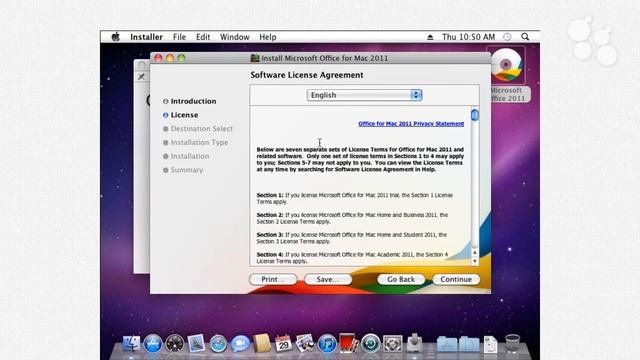Open the Window menu

point(235,37)
